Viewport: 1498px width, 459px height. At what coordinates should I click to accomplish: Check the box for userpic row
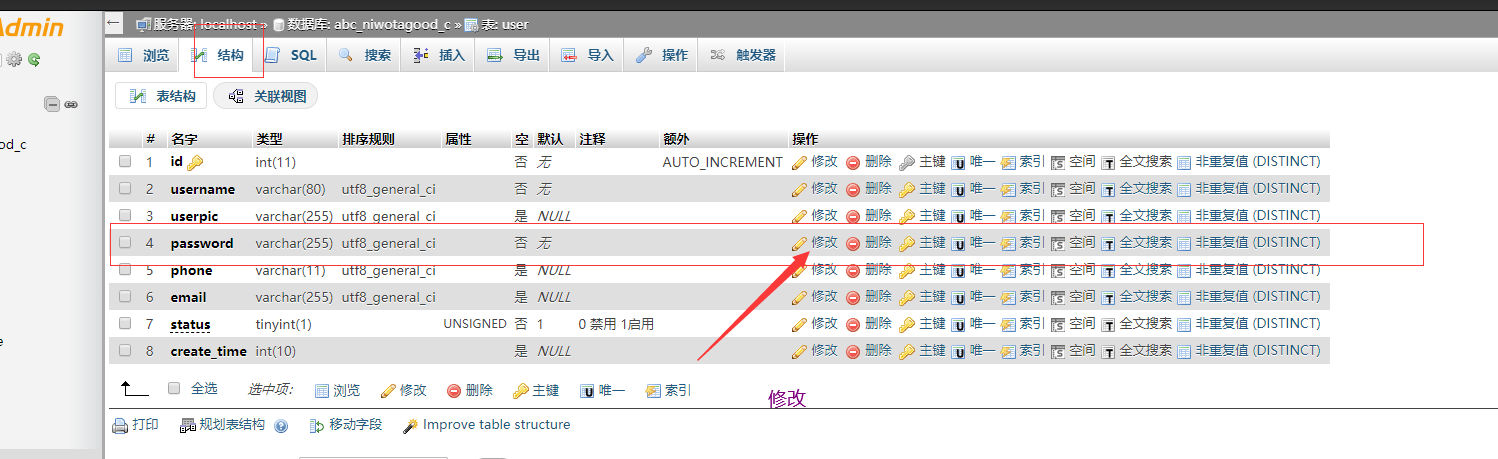(125, 215)
